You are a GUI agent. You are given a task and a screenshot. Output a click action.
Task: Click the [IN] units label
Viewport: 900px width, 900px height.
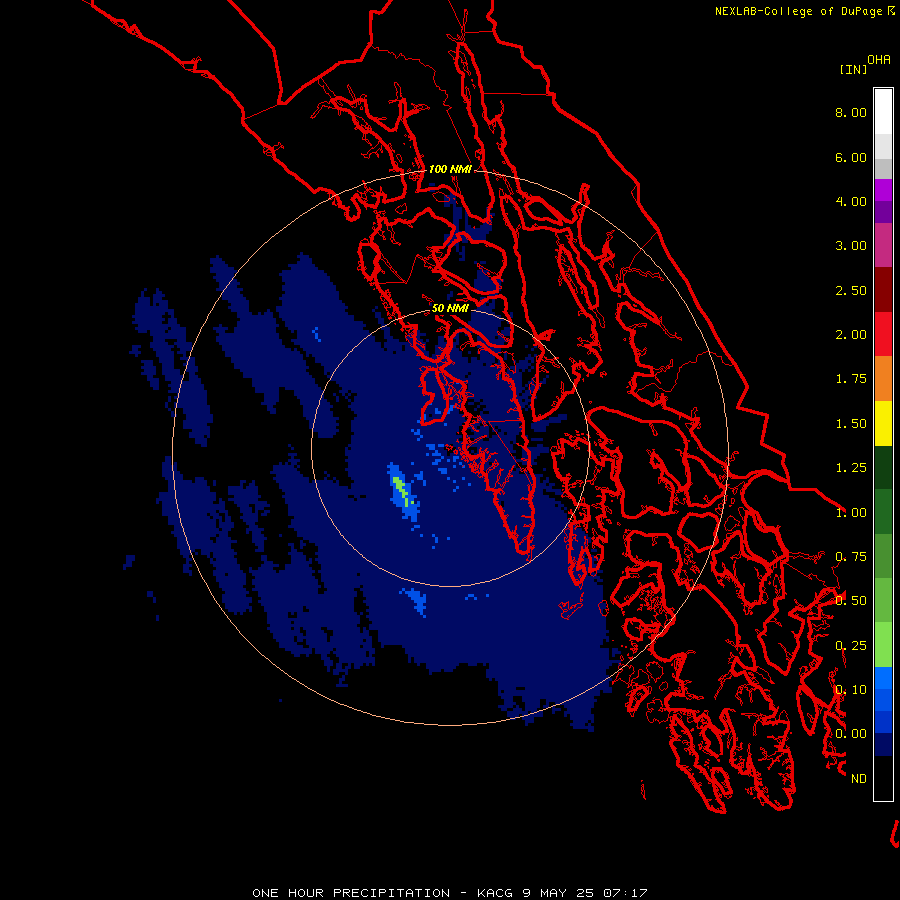(853, 69)
